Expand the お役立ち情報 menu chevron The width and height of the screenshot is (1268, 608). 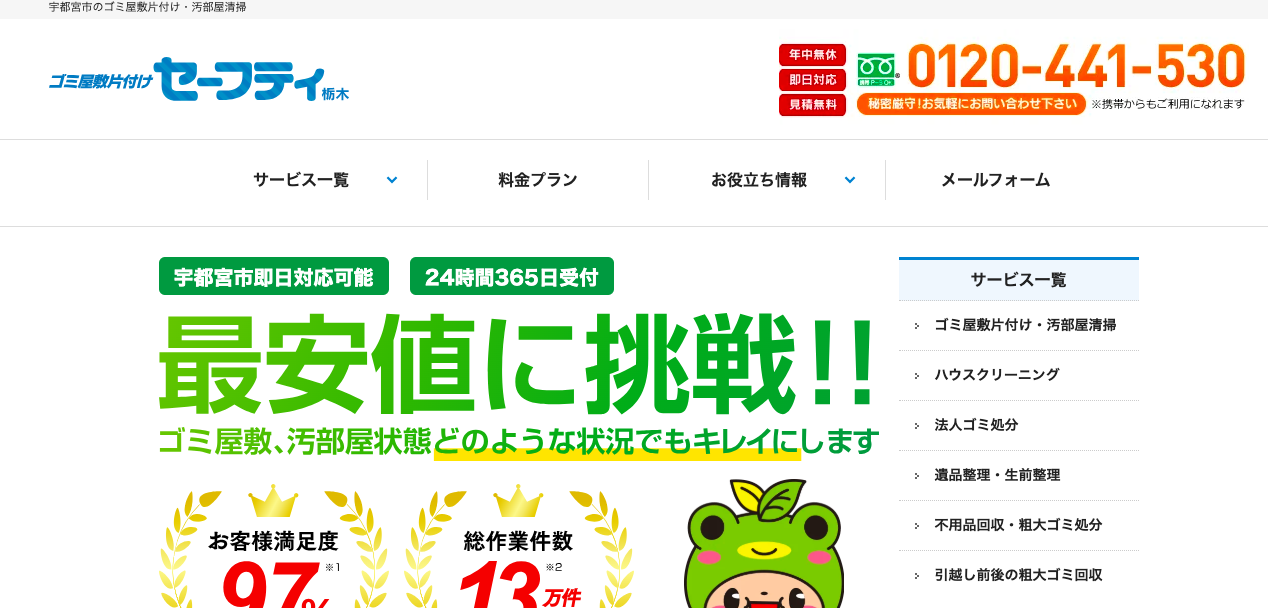tap(850, 180)
